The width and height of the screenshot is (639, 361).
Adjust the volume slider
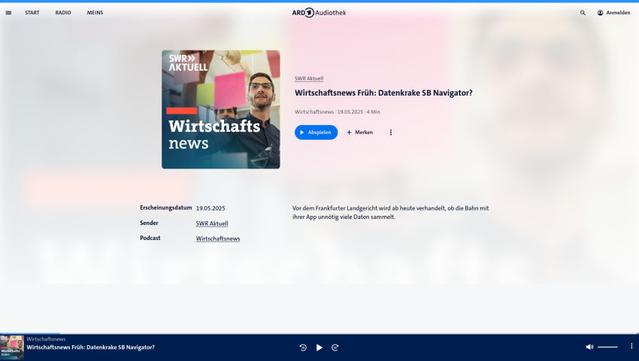tap(608, 347)
